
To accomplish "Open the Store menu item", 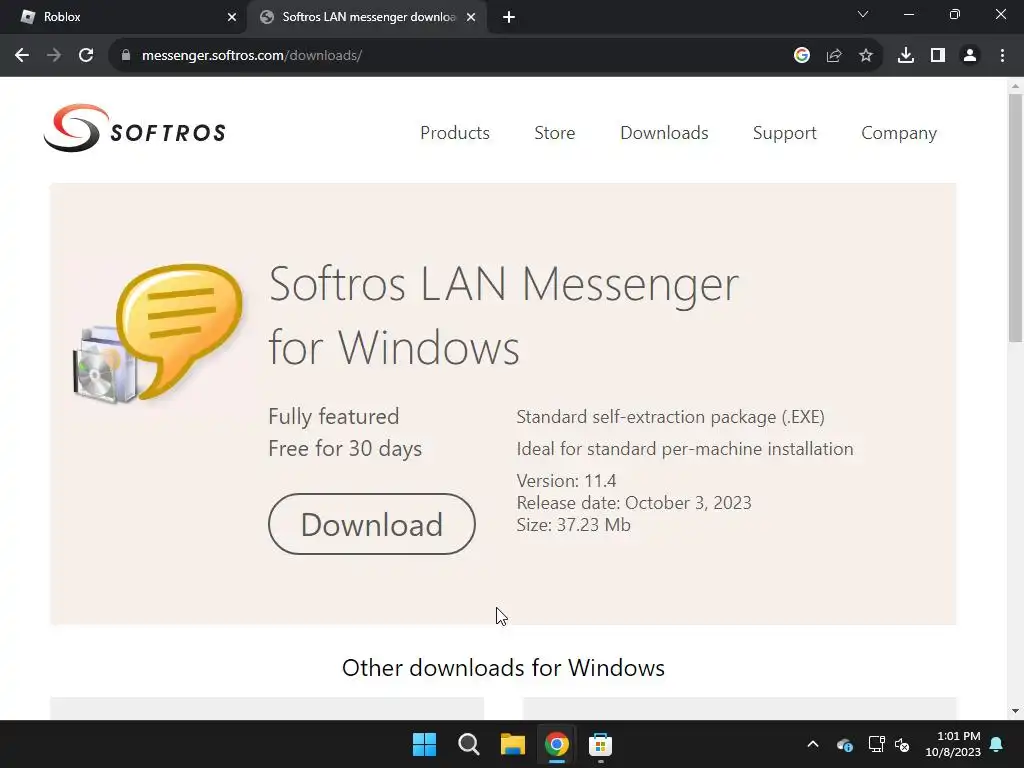I will [x=554, y=133].
